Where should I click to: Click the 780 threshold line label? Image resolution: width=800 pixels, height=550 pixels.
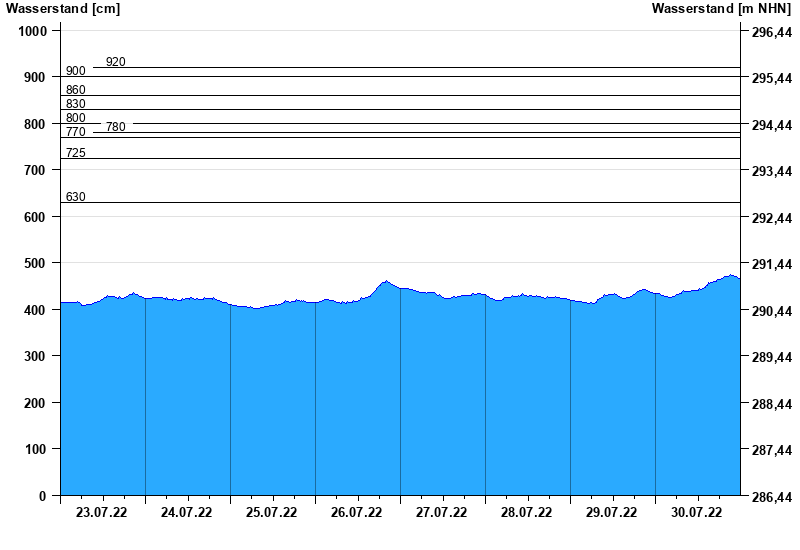[116, 127]
